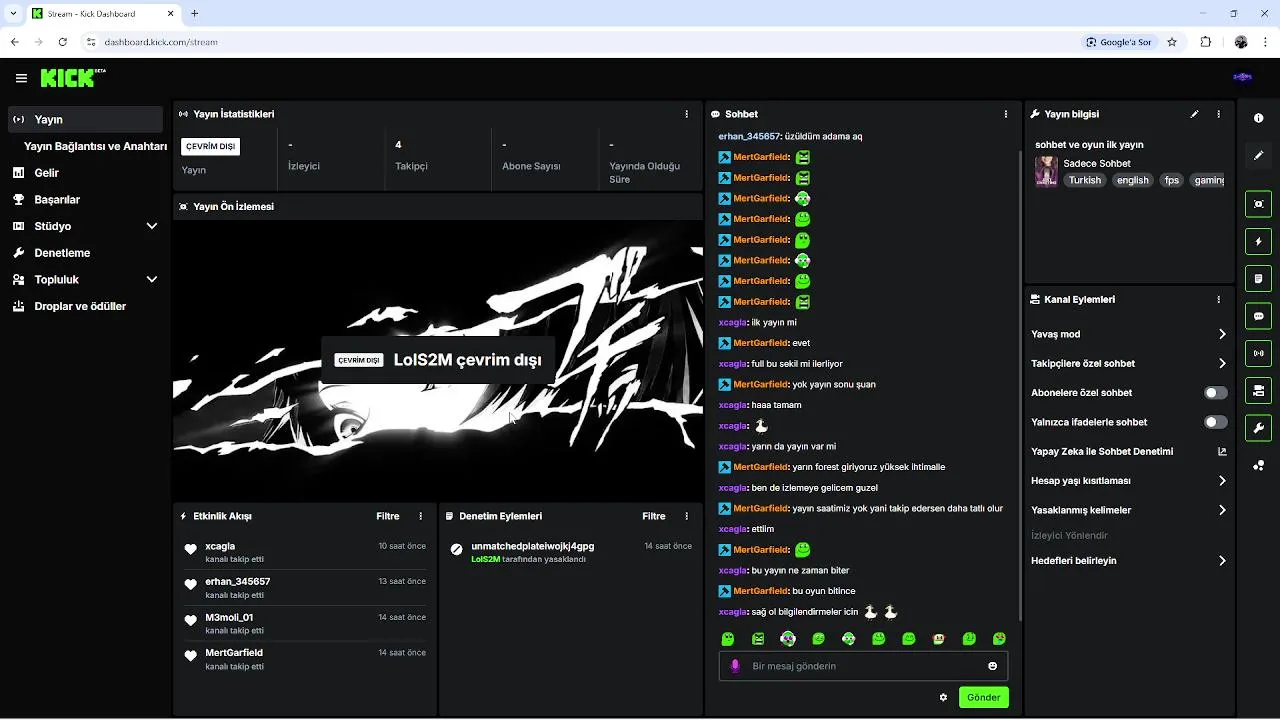Click the english tag chip
Screen dimensions: 1280x720
point(1133,180)
